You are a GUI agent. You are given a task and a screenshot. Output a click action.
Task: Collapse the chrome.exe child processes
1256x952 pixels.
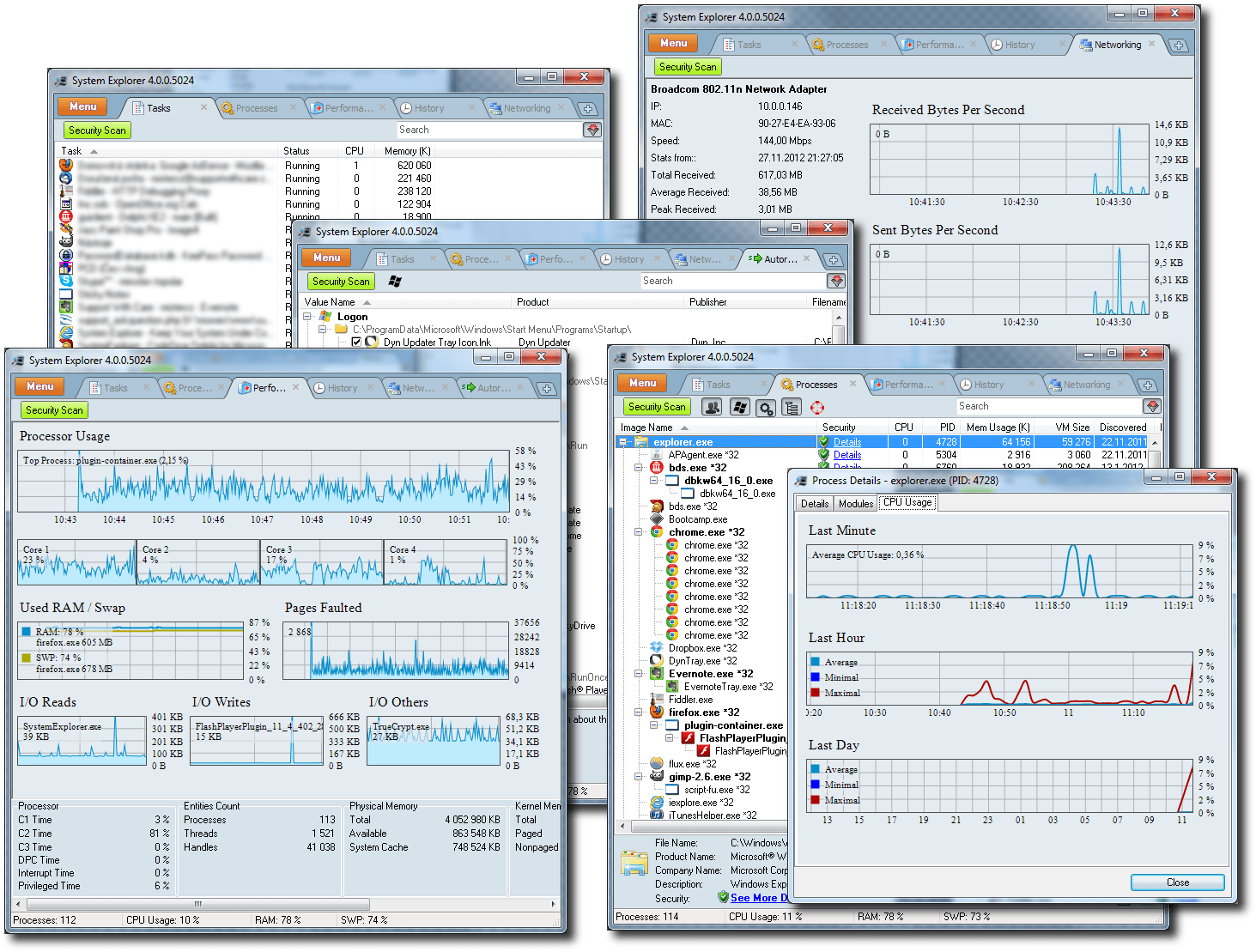click(637, 531)
